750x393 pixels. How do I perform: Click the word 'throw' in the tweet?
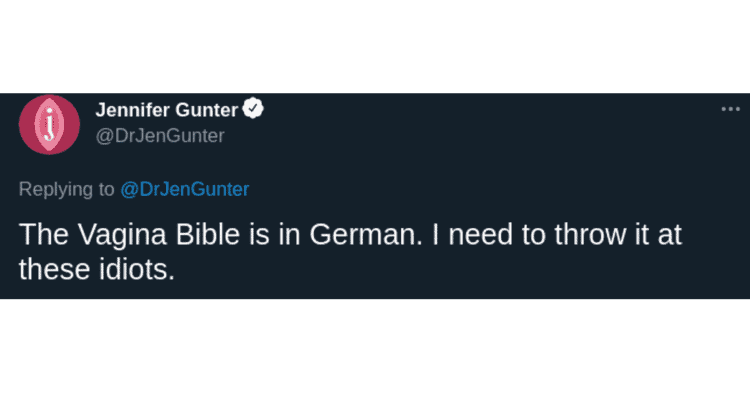[589, 234]
